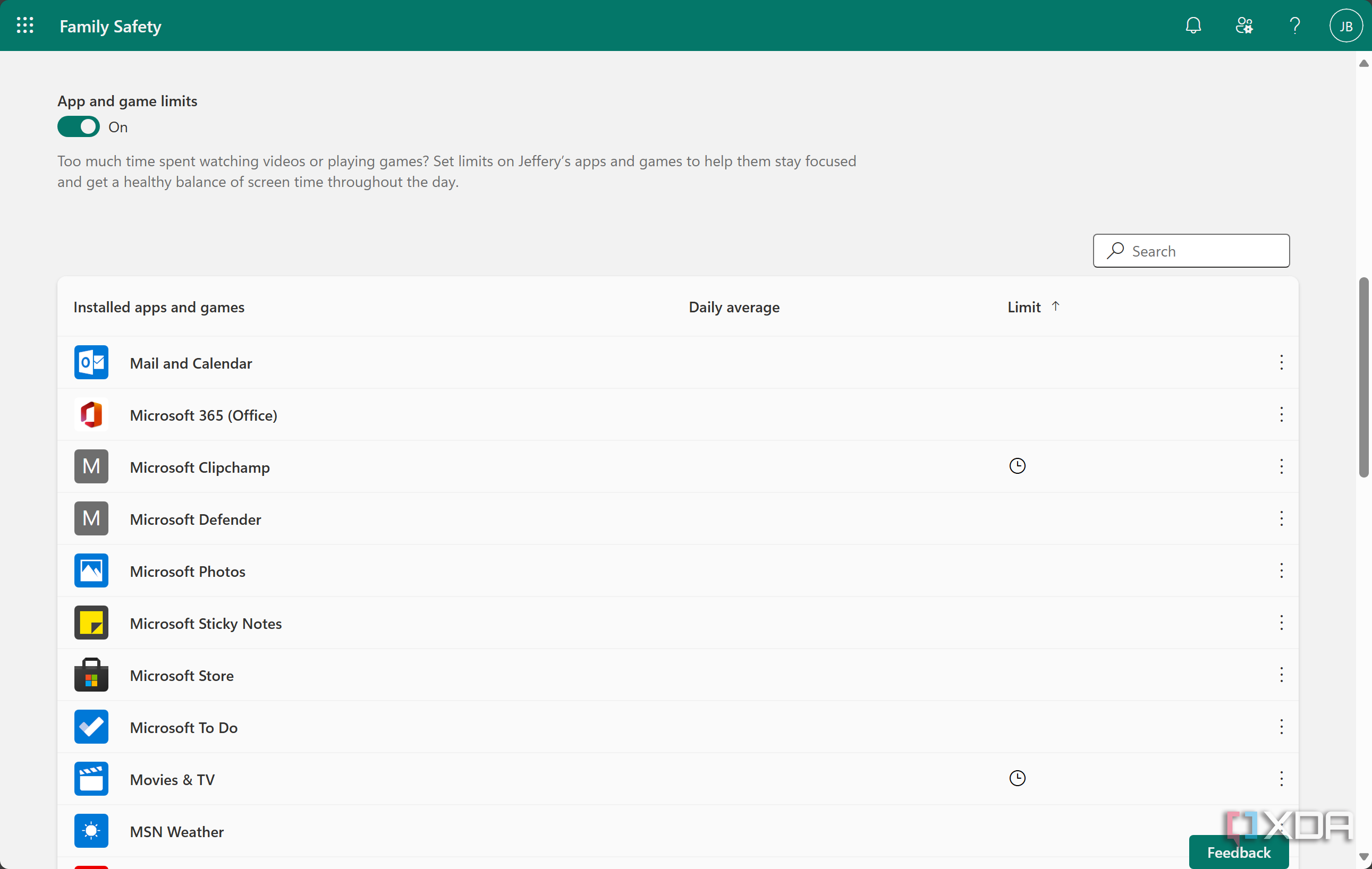The height and width of the screenshot is (869, 1372).
Task: Click the page vertical scrollbar thumb
Action: [x=1363, y=377]
